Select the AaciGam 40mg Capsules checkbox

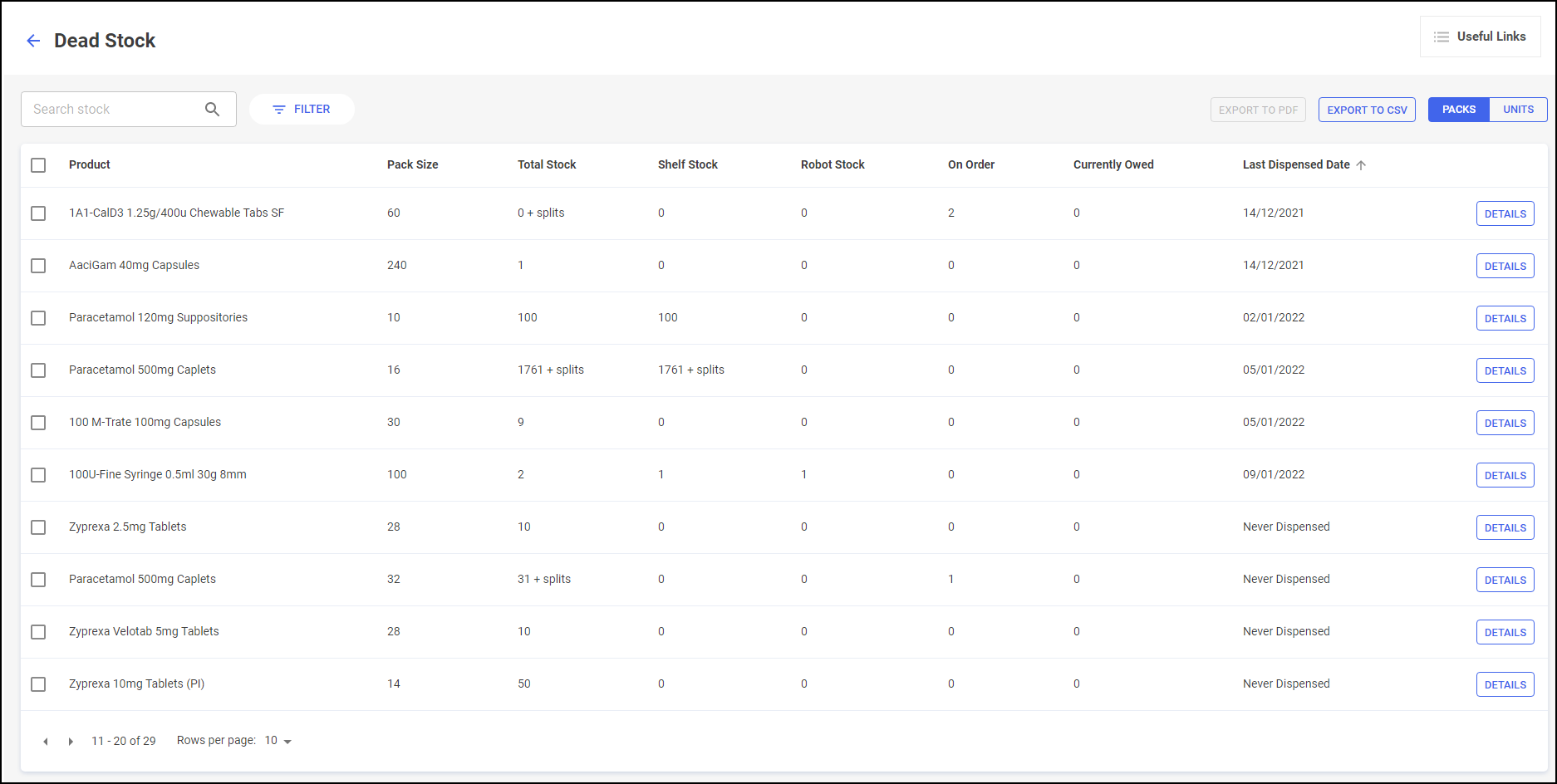pos(38,266)
